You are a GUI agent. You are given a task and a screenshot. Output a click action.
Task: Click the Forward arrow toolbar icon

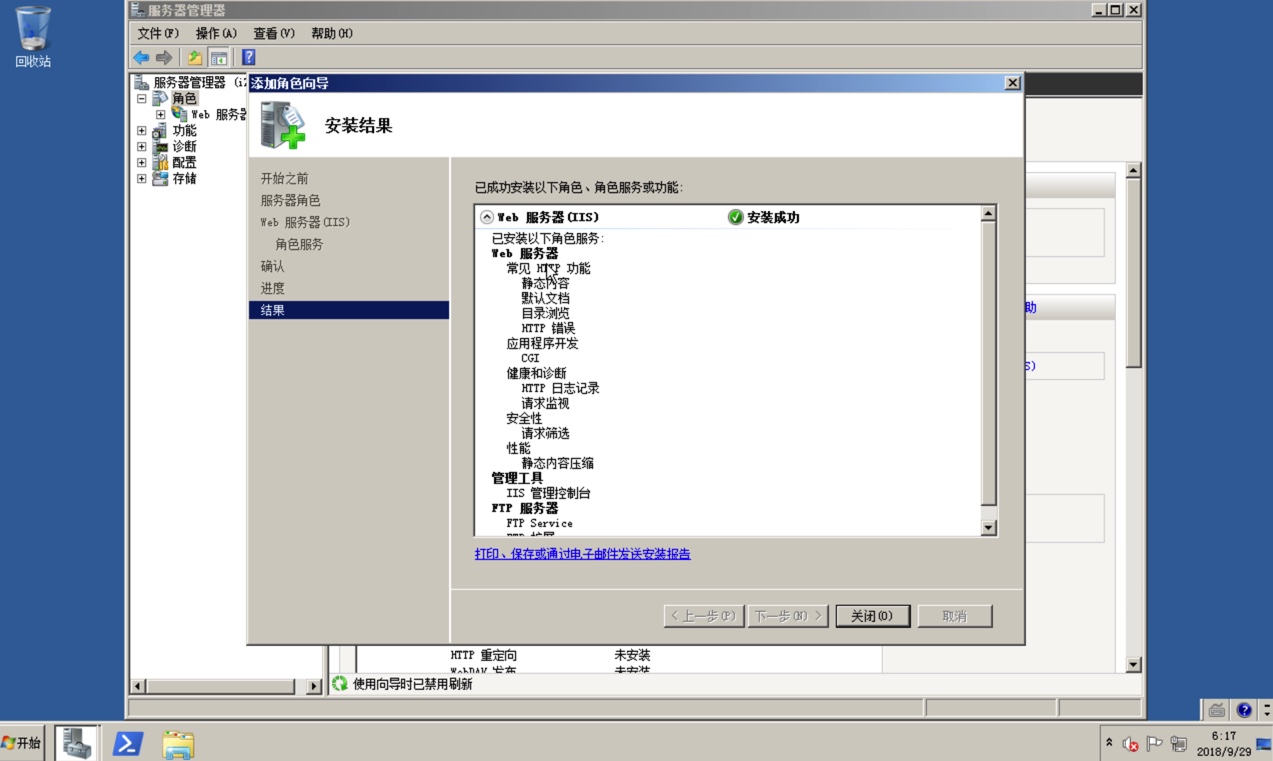(164, 57)
